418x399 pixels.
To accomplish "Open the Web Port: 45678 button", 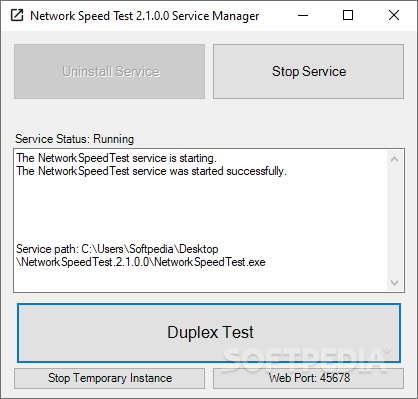I will click(308, 378).
